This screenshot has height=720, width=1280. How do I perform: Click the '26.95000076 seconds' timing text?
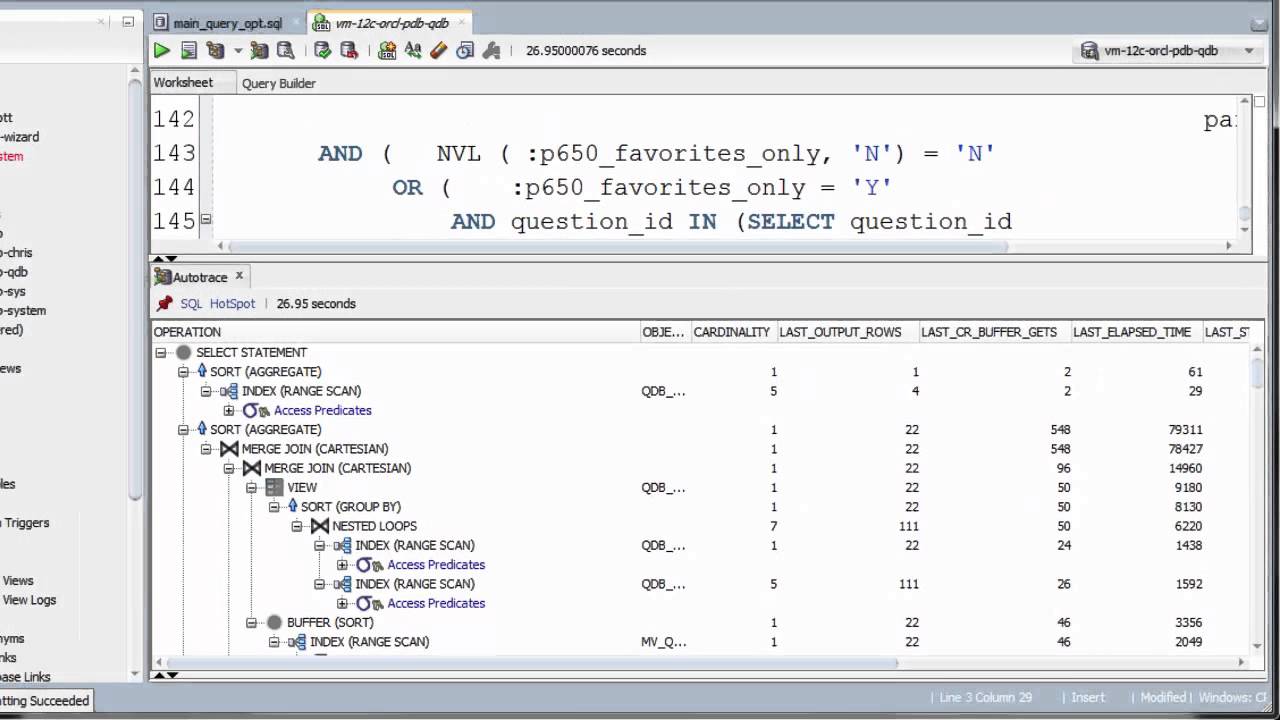tap(586, 50)
